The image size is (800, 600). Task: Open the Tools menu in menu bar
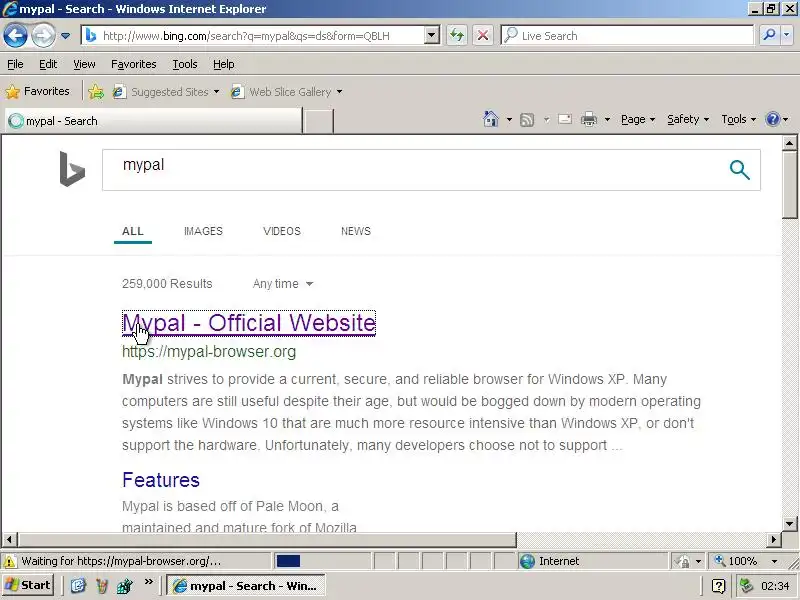[x=185, y=64]
